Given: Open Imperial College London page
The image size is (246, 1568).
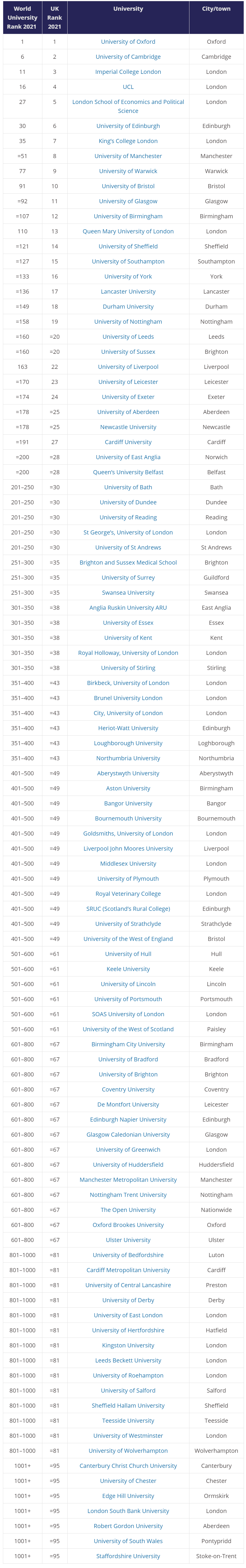Looking at the screenshot, I should pyautogui.click(x=128, y=72).
